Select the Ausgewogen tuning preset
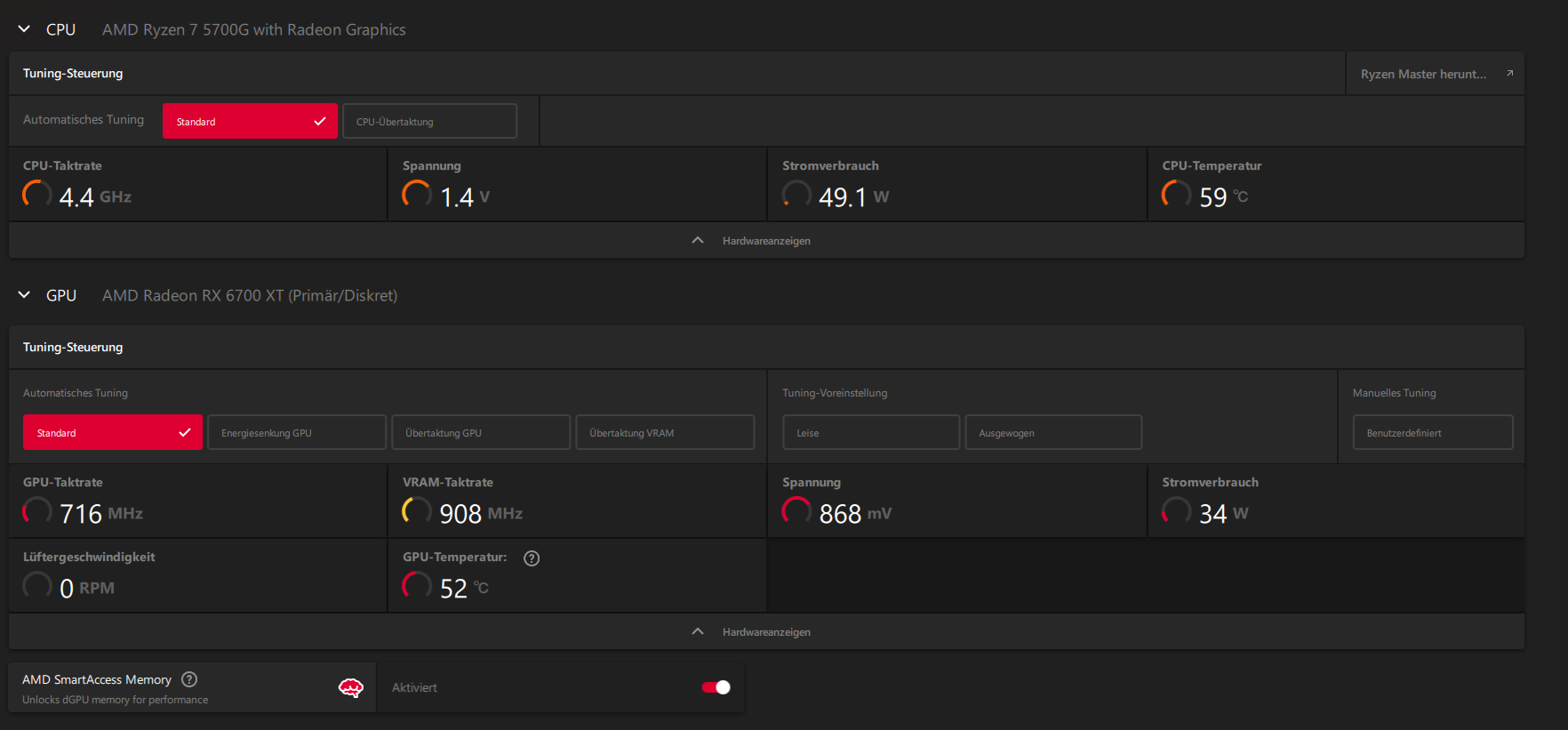 point(1053,432)
